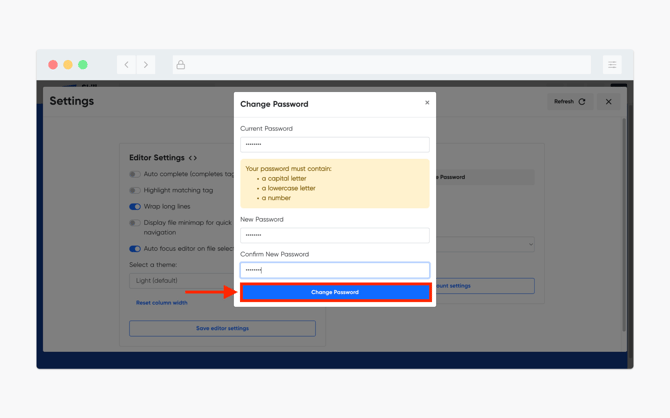Focus the Current Password field
Screen dimensions: 670x418
[x=335, y=144]
